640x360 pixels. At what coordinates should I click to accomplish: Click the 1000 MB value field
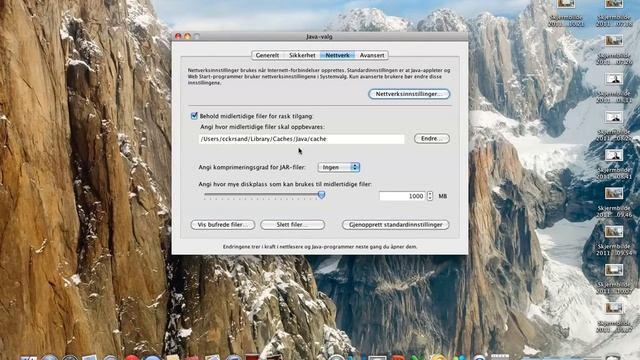tap(402, 196)
